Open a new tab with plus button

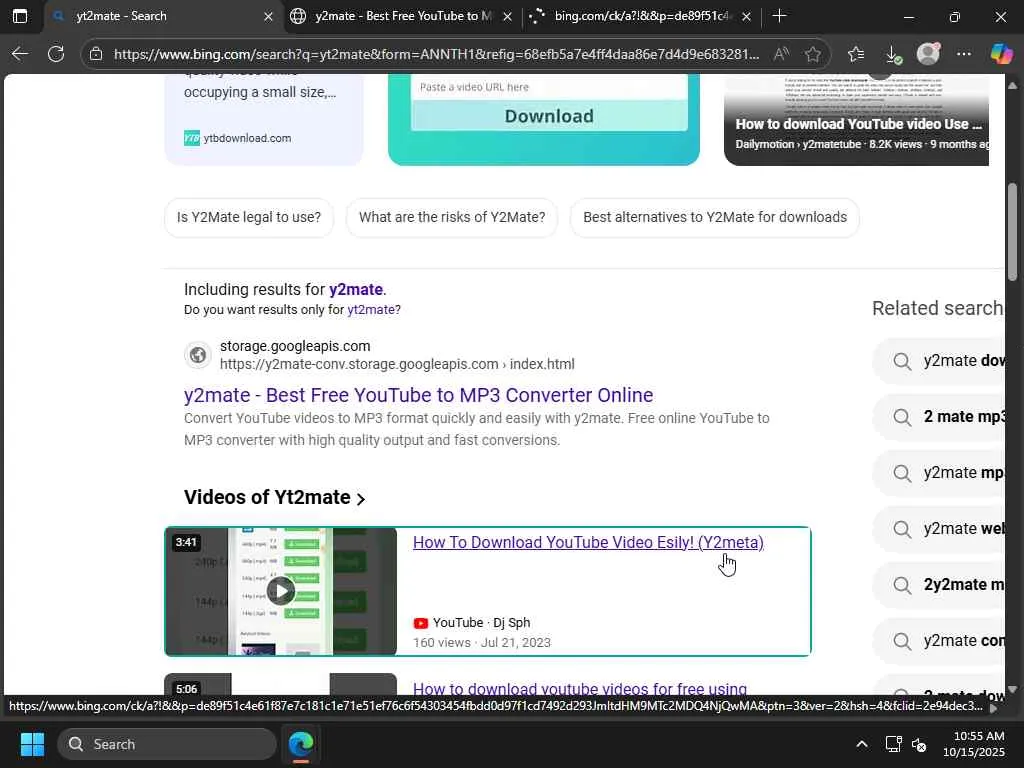tap(779, 16)
